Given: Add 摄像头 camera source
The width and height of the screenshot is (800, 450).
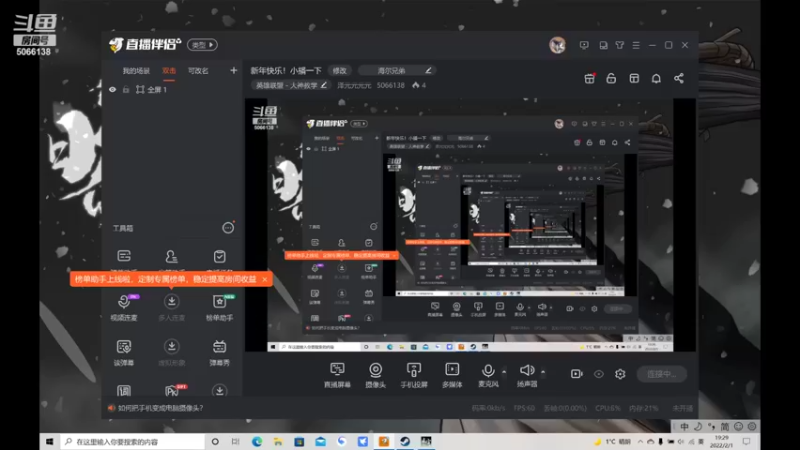Looking at the screenshot, I should coord(376,375).
